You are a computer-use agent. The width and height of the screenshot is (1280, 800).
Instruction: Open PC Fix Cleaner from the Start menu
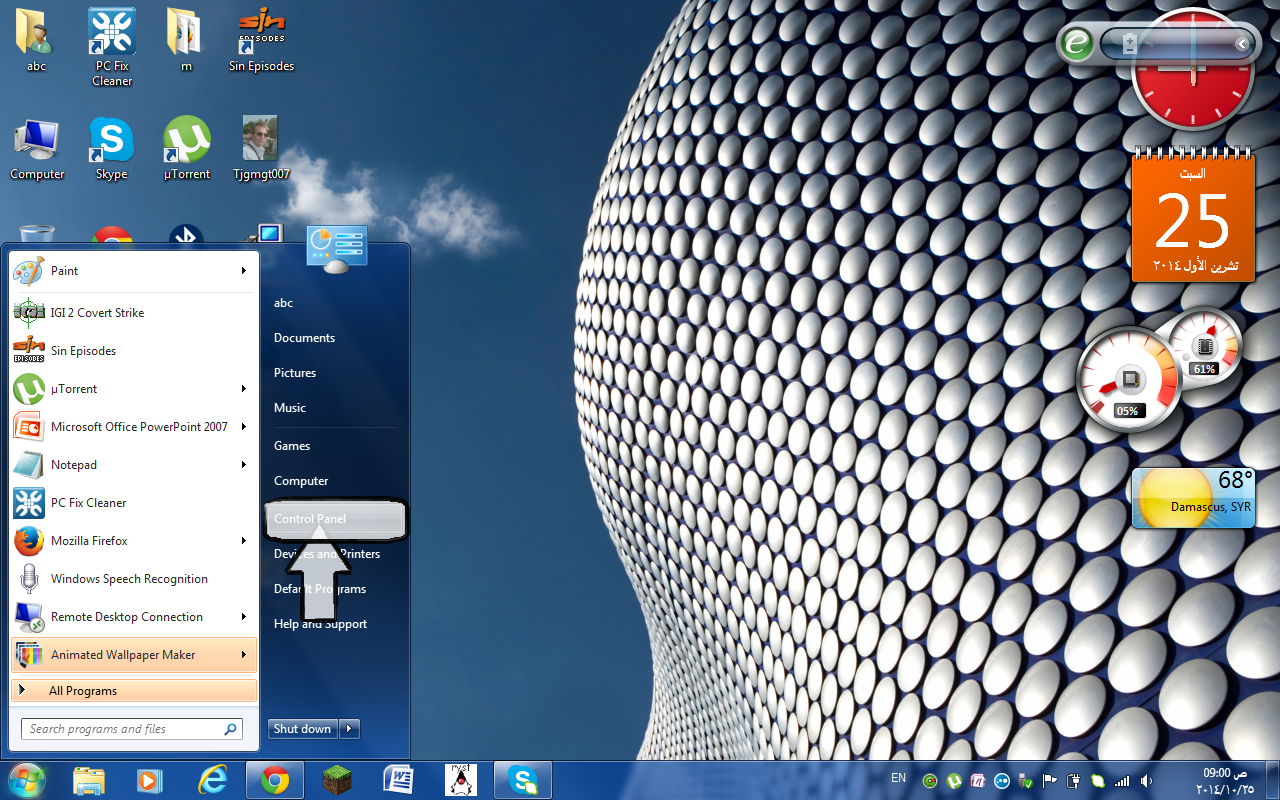pyautogui.click(x=134, y=503)
